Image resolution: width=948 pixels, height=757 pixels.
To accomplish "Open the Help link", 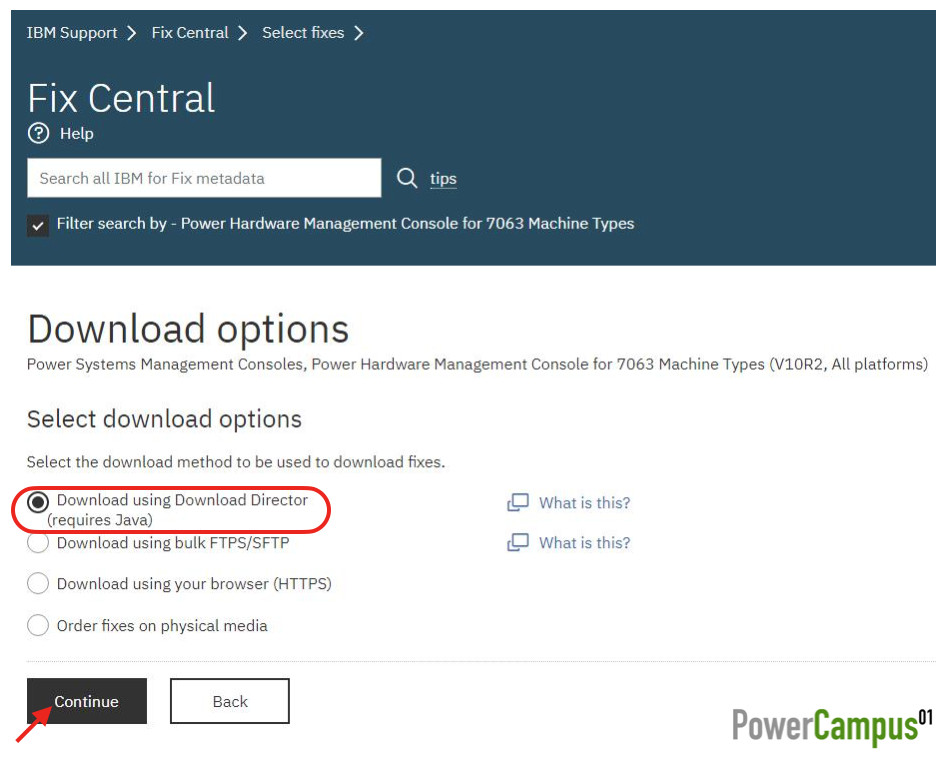I will (x=77, y=134).
